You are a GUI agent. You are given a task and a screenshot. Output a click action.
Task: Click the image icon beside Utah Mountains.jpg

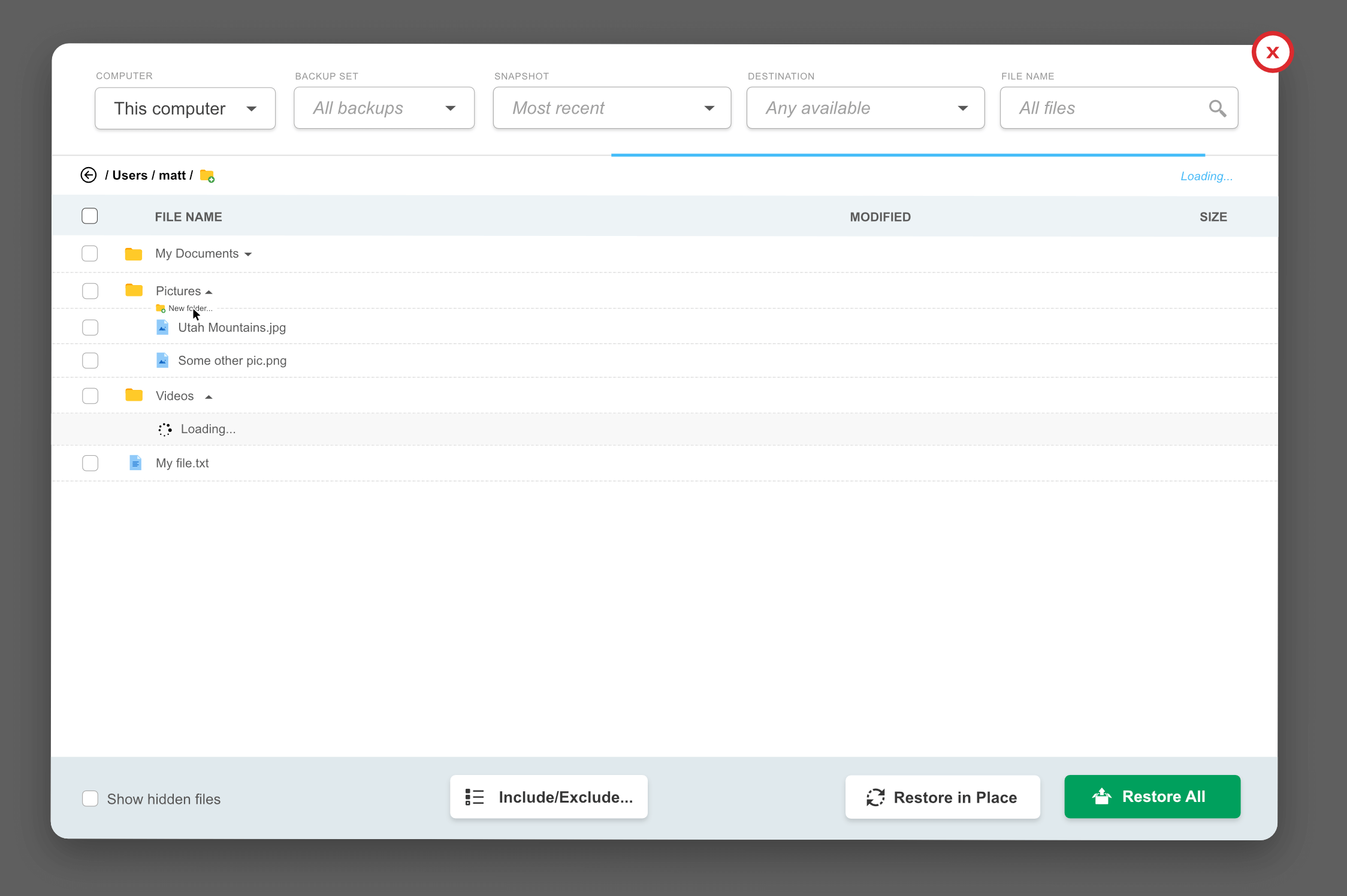point(162,327)
